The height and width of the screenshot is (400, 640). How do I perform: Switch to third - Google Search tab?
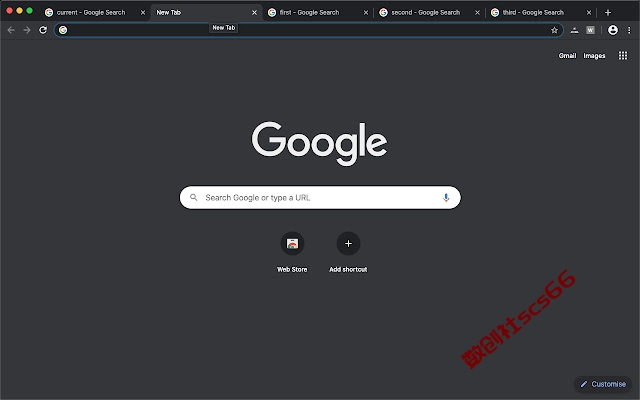point(541,13)
